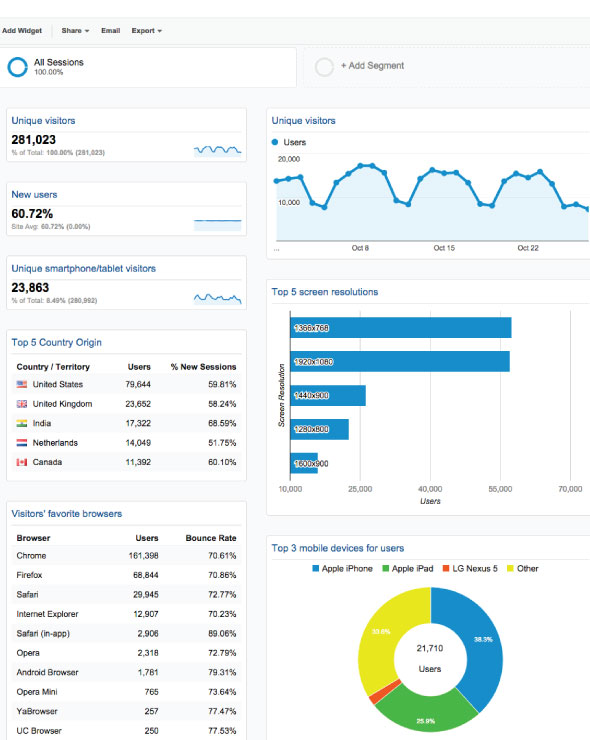Click the 23,863 smartphone visitors value

[30, 287]
